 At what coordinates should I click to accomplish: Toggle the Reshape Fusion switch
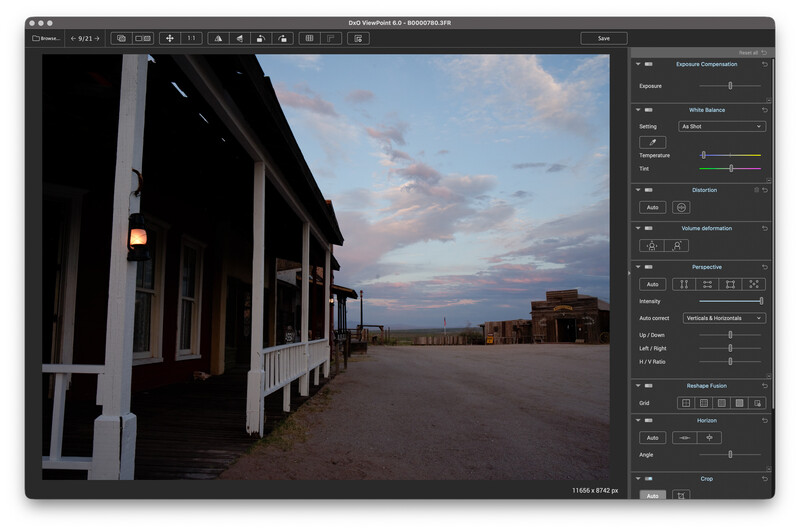tap(648, 386)
